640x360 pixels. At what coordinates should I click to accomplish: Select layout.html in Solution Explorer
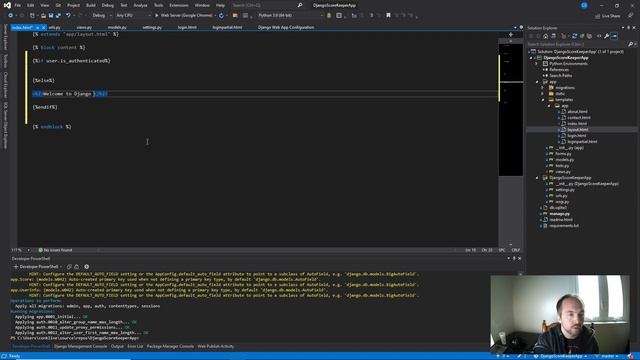click(578, 129)
